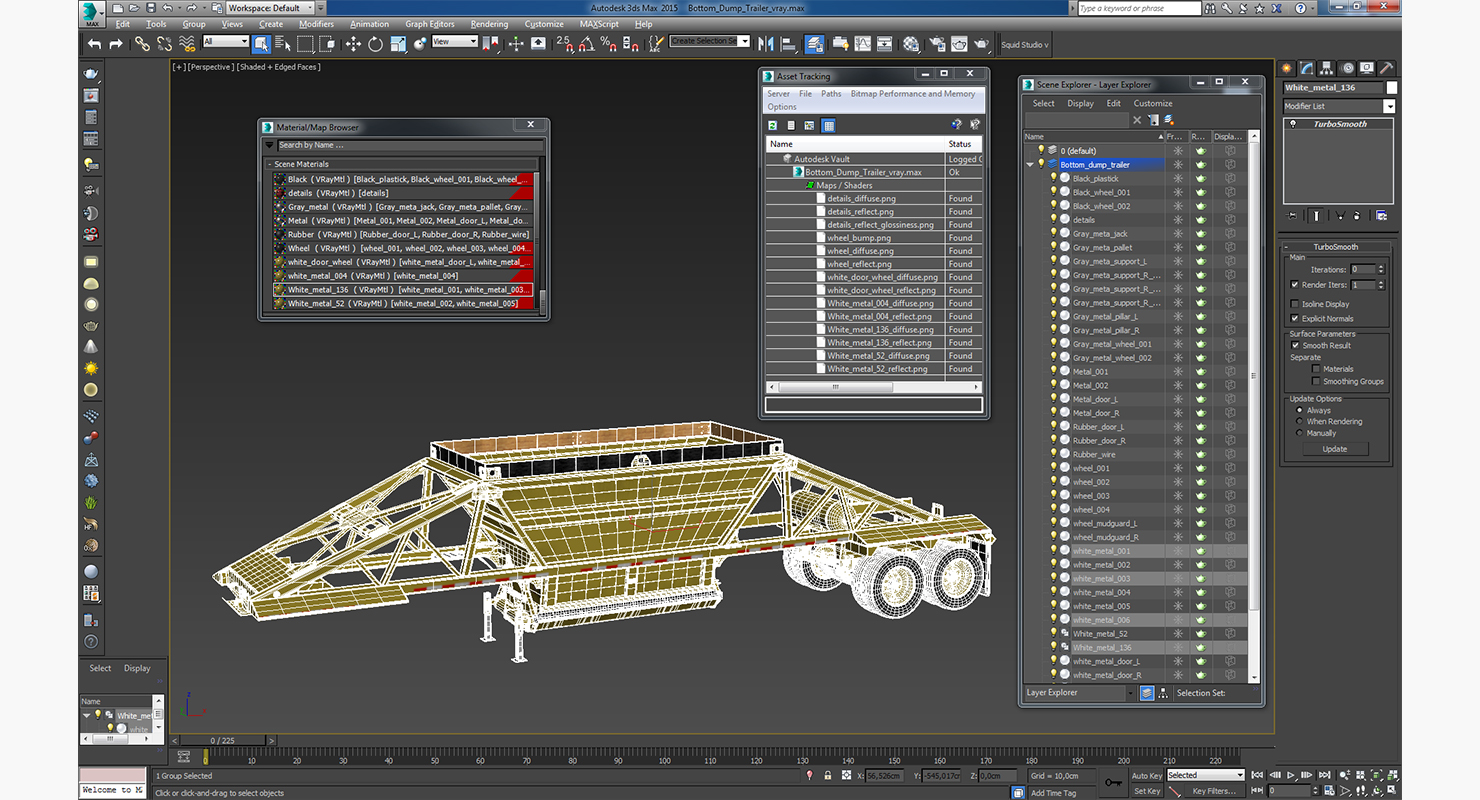Activate the Select and Link tool
This screenshot has width=1480, height=800.
(142, 44)
